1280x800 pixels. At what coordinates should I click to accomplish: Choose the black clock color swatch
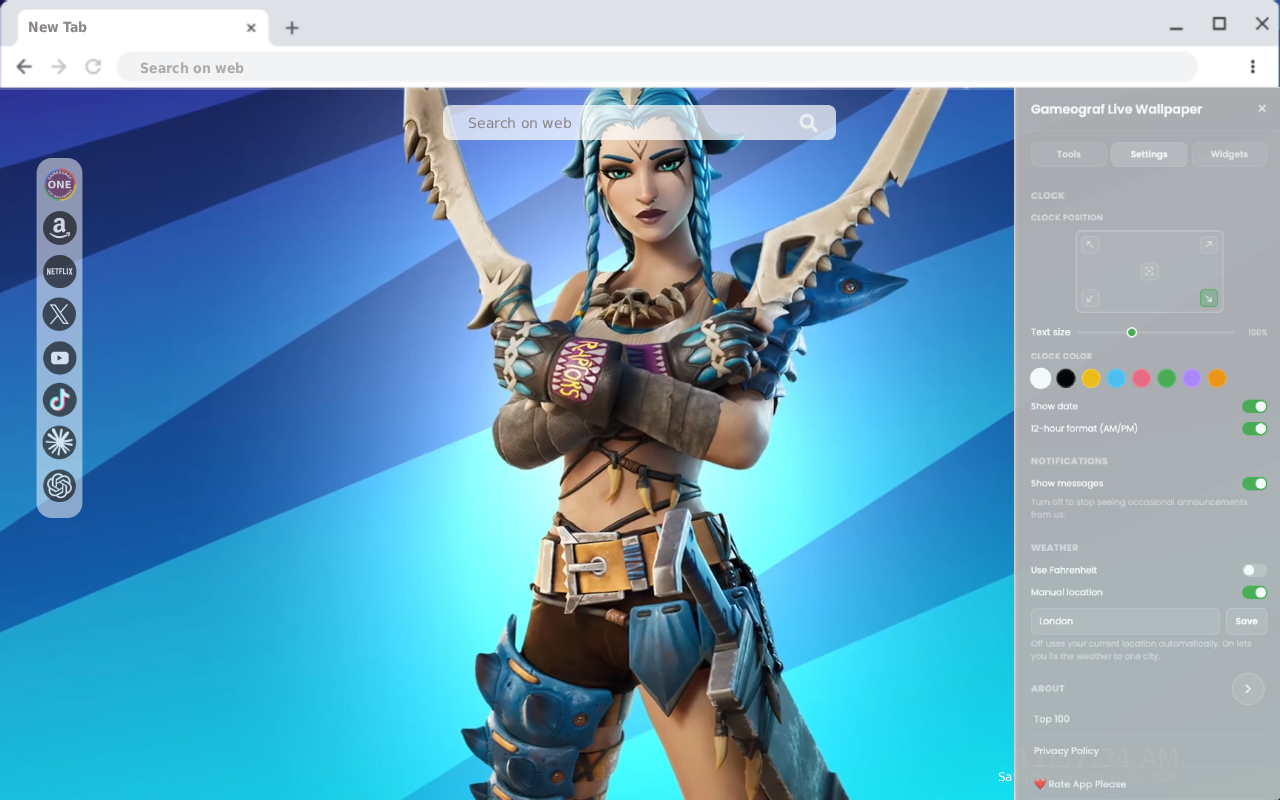tap(1066, 378)
